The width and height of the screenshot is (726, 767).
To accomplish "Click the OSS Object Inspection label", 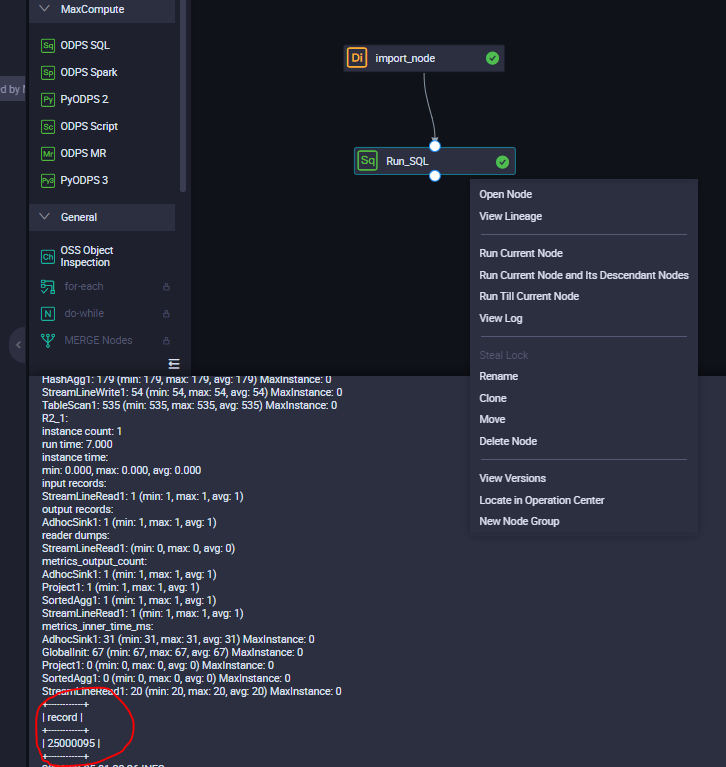I will coord(87,256).
